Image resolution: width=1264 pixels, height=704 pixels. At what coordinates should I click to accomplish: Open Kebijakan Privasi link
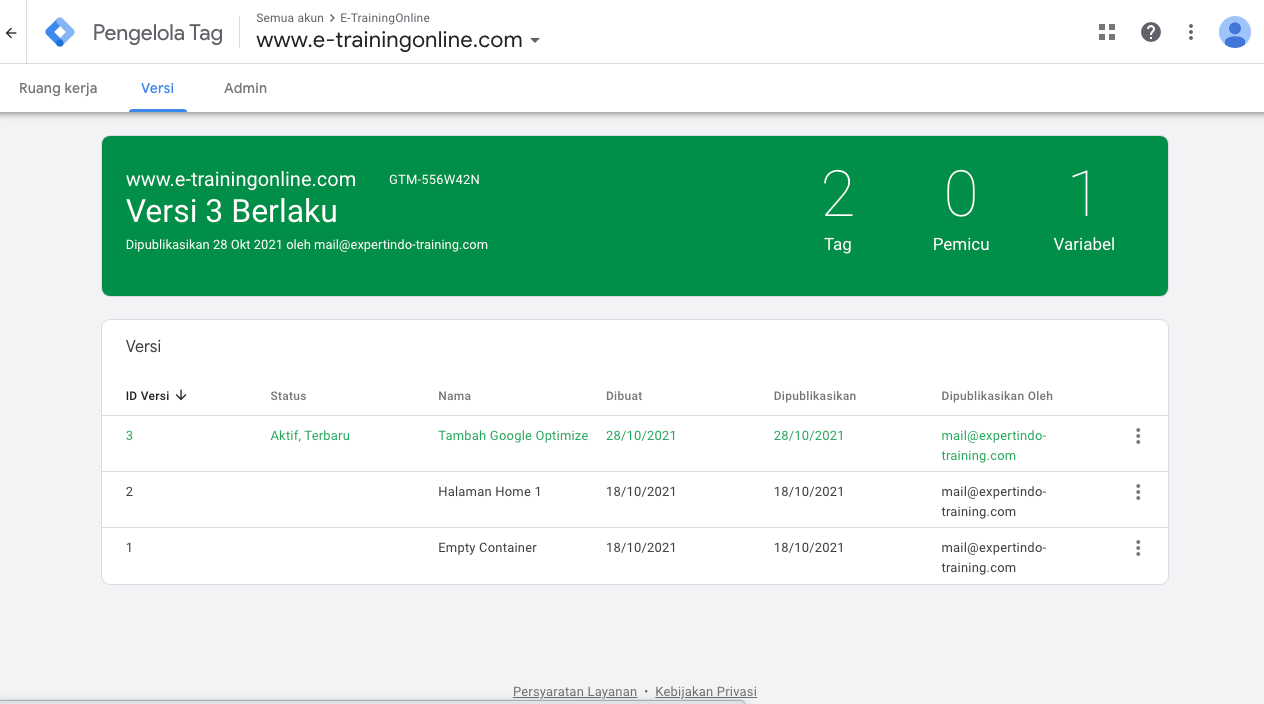click(706, 691)
